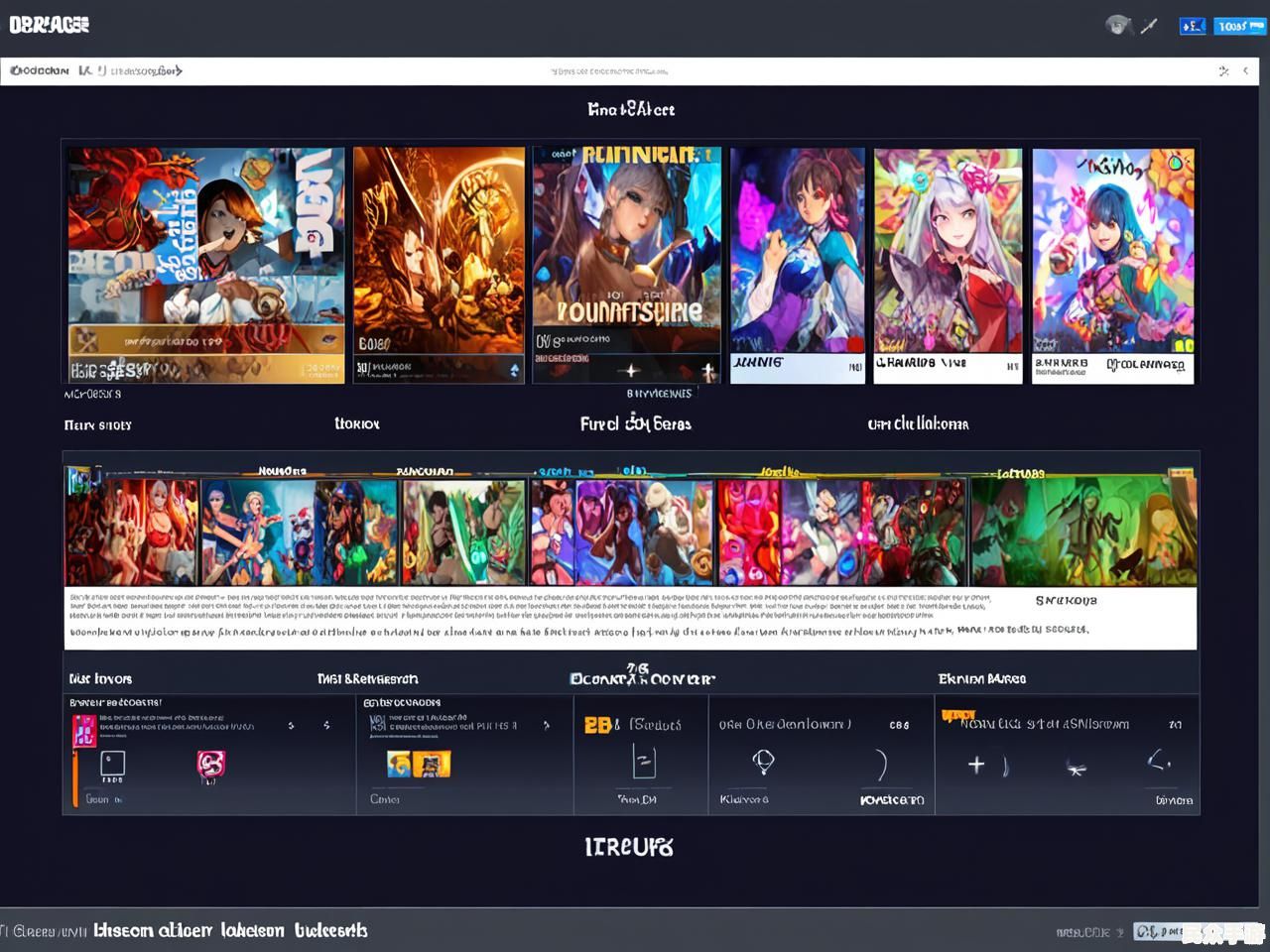Open the sixth card with the blue-haired girl

coord(1113,265)
